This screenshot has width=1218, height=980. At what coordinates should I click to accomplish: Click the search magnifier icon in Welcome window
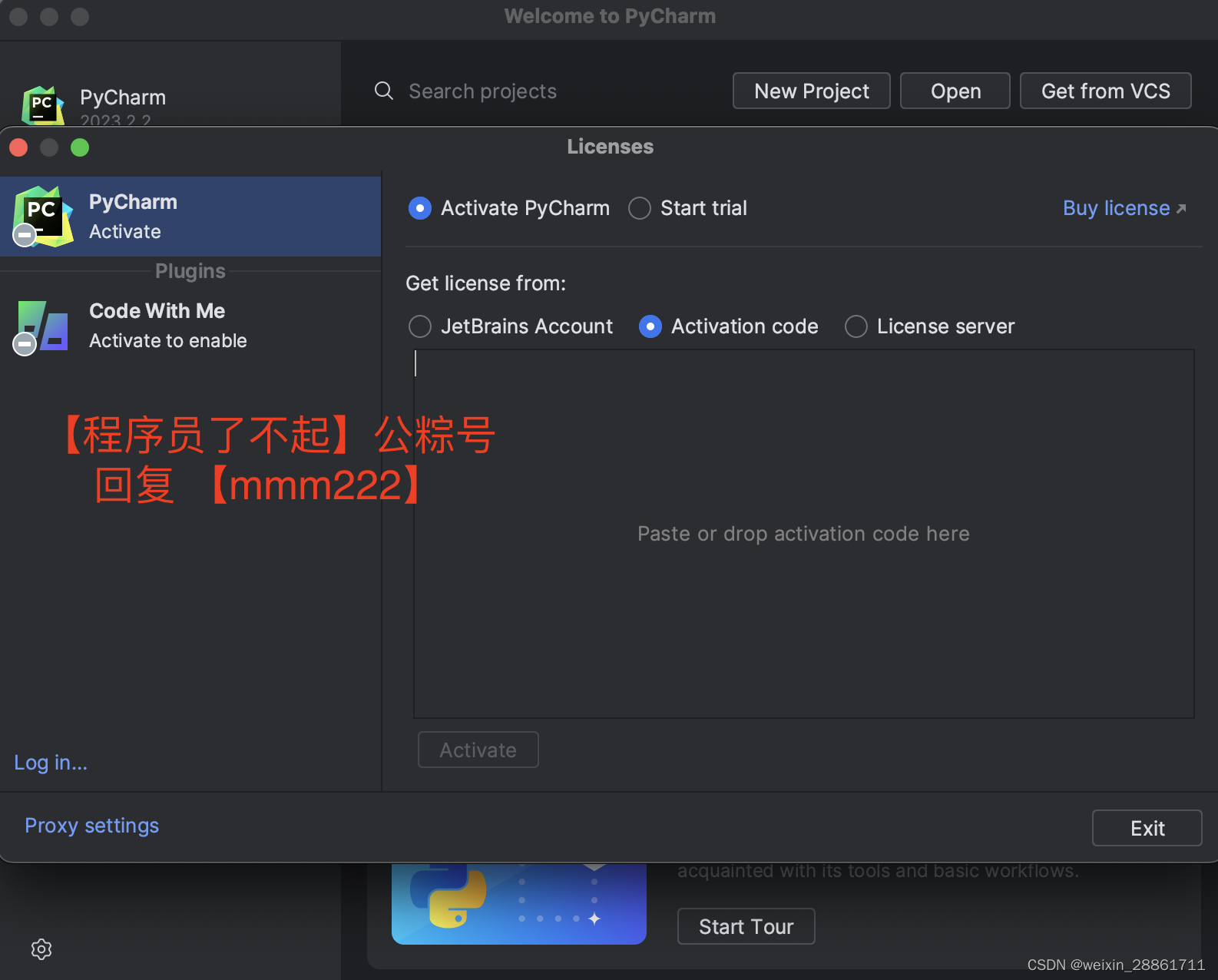tap(384, 91)
